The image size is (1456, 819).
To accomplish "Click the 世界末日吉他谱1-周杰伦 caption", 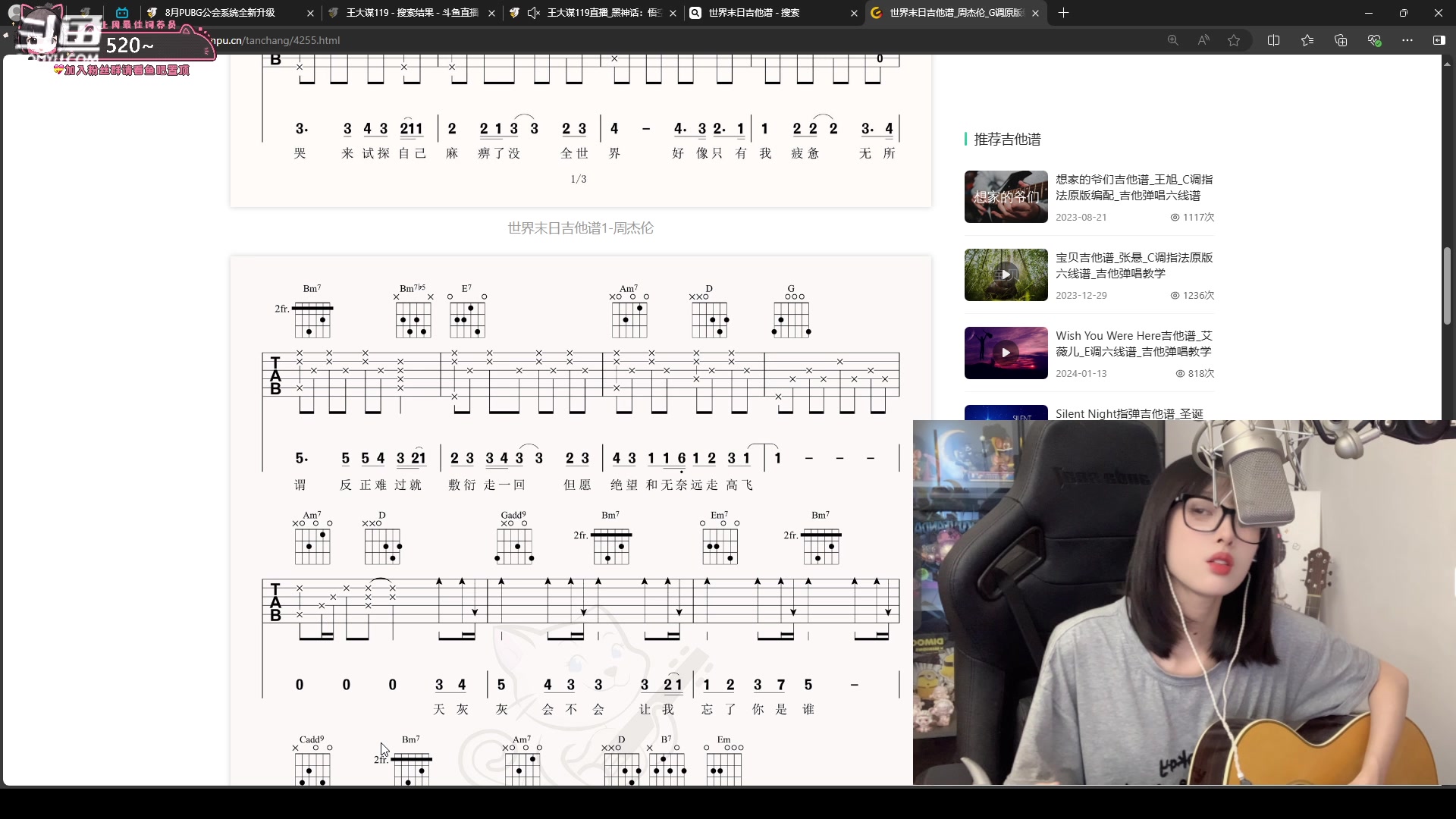I will (580, 228).
